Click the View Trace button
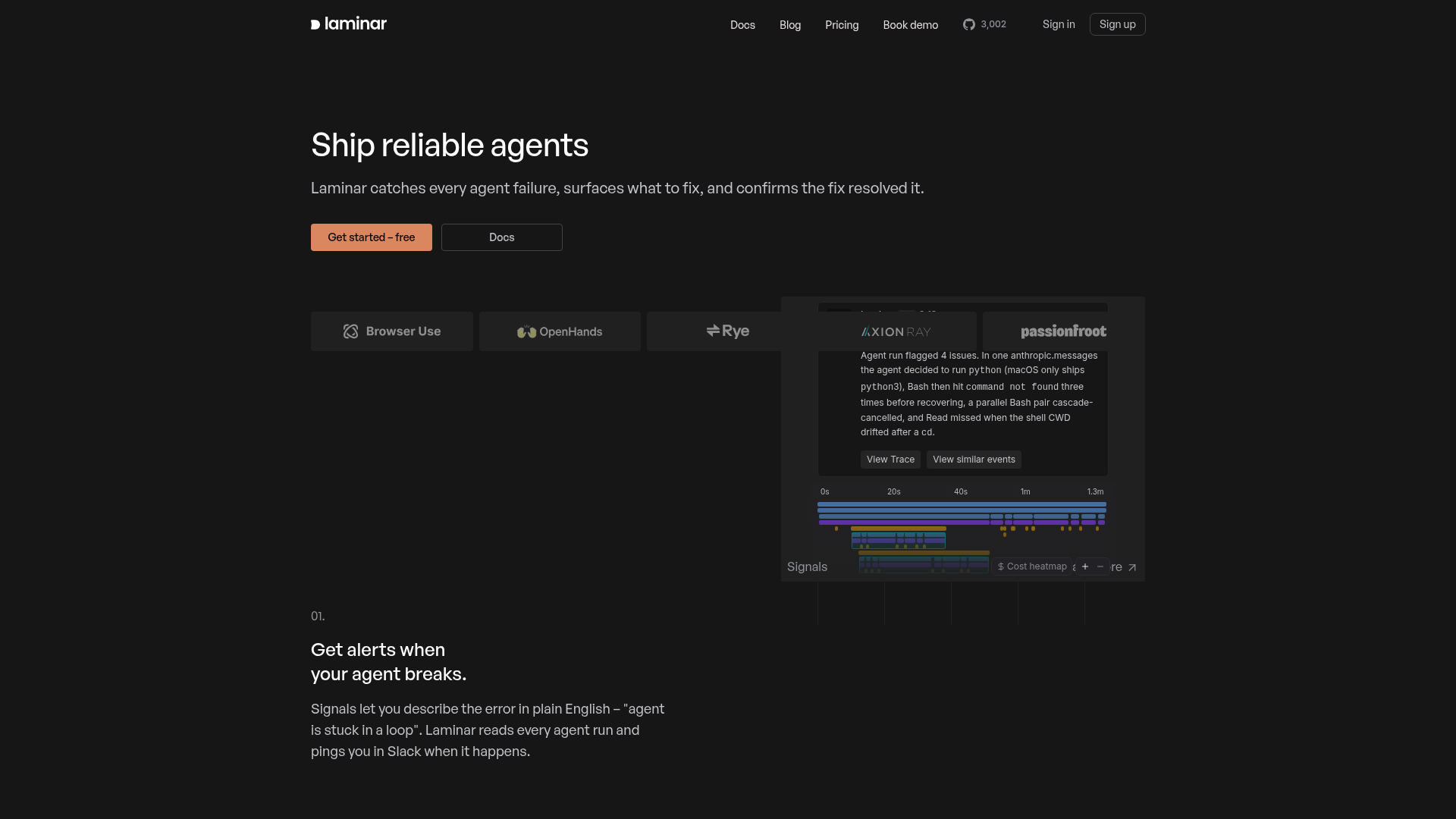The width and height of the screenshot is (1456, 819). click(x=890, y=460)
